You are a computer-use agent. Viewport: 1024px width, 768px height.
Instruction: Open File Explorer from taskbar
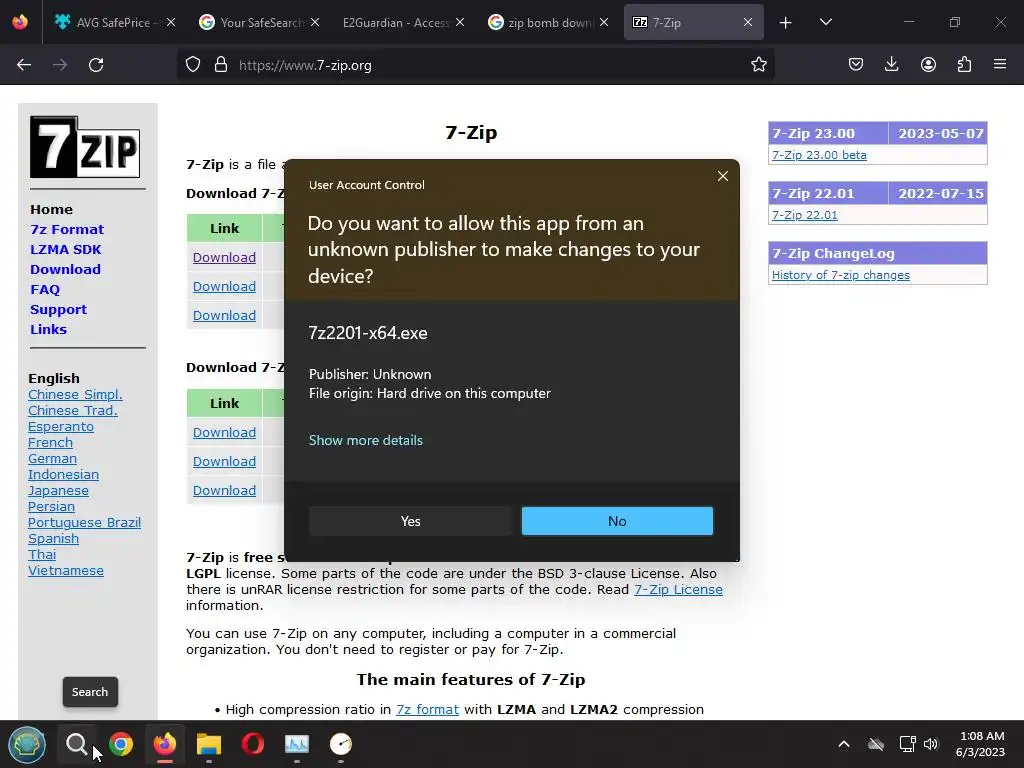pyautogui.click(x=209, y=744)
